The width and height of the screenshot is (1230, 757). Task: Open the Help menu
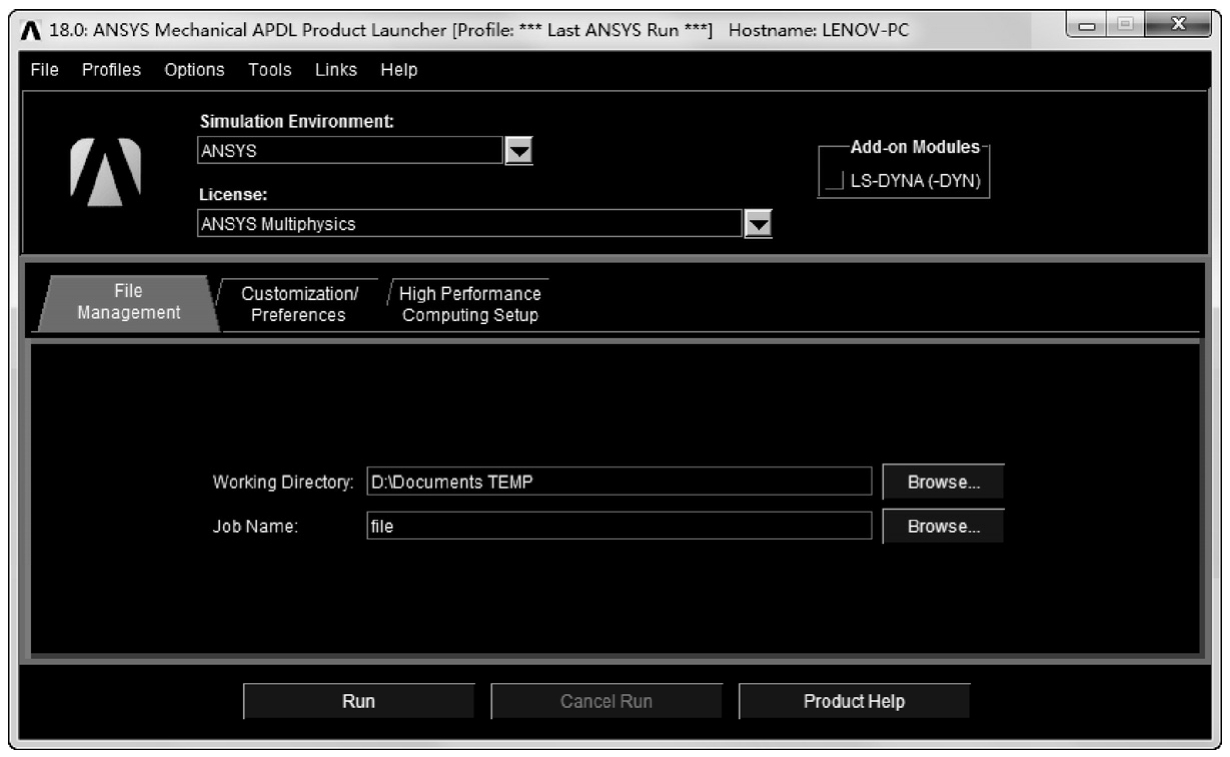click(x=399, y=70)
